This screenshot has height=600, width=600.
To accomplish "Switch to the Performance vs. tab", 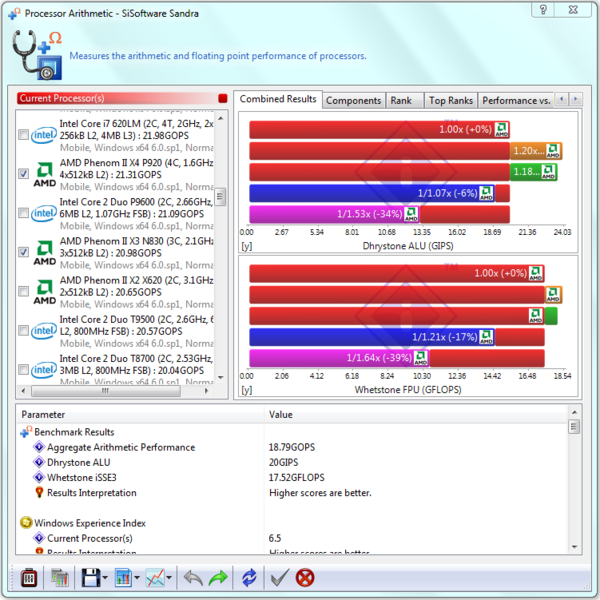I will click(x=516, y=101).
